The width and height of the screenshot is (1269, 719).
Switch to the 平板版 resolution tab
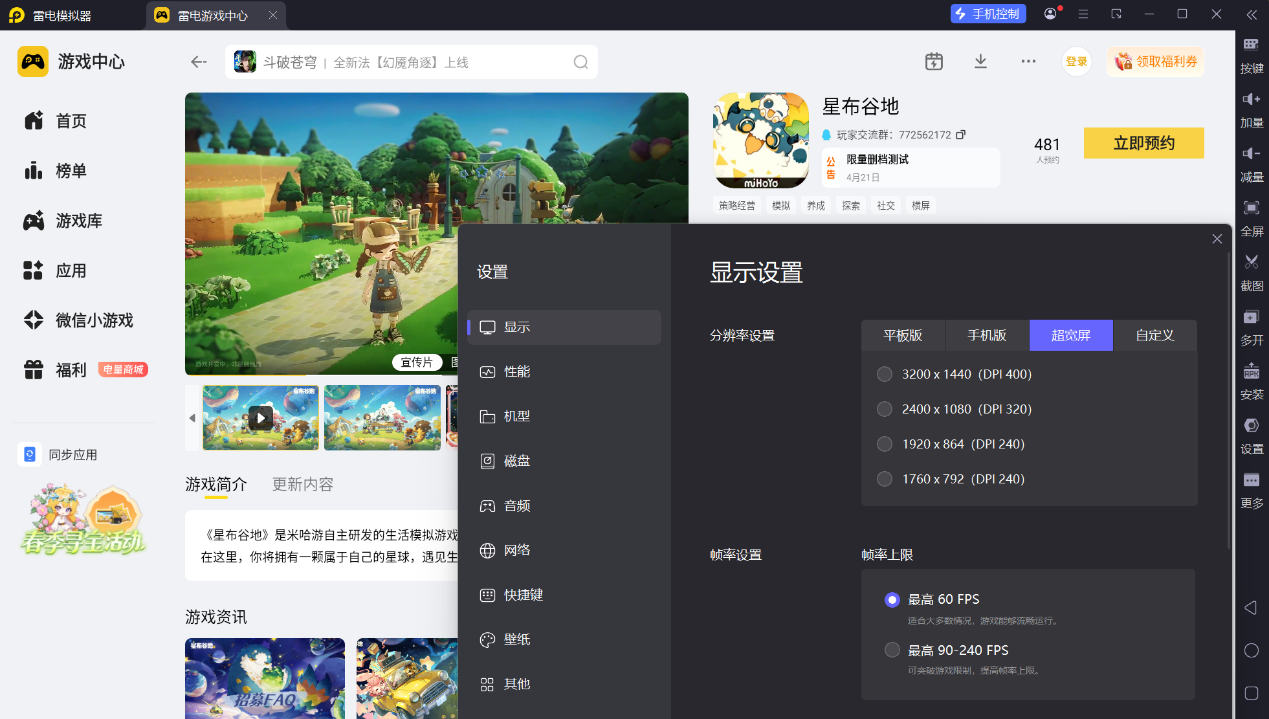(x=902, y=335)
